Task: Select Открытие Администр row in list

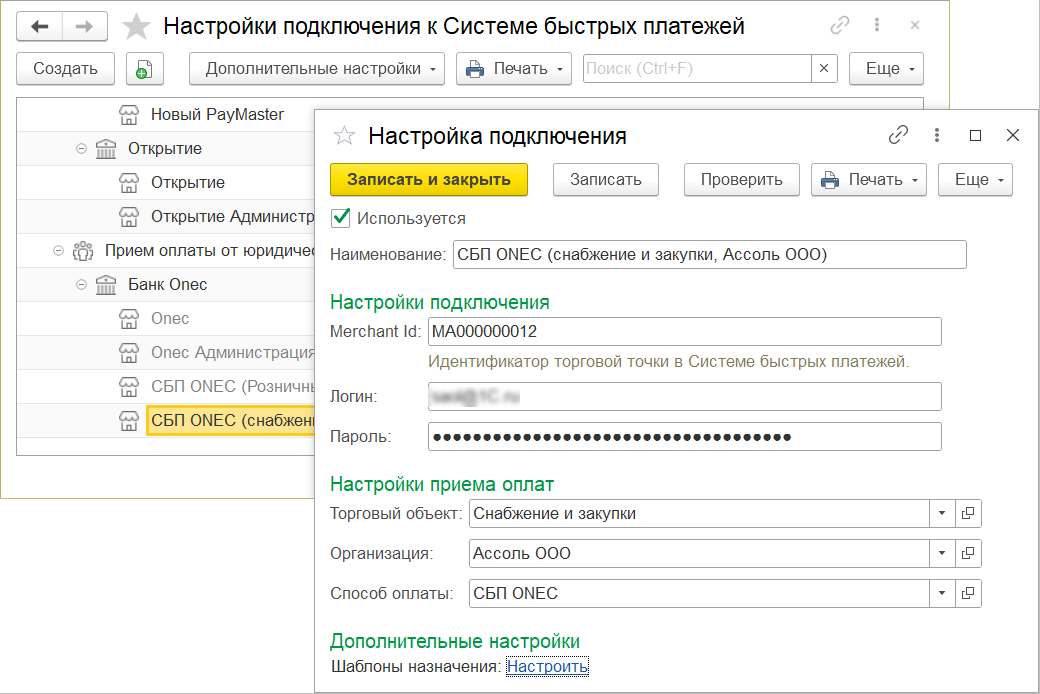Action: pyautogui.click(x=166, y=216)
